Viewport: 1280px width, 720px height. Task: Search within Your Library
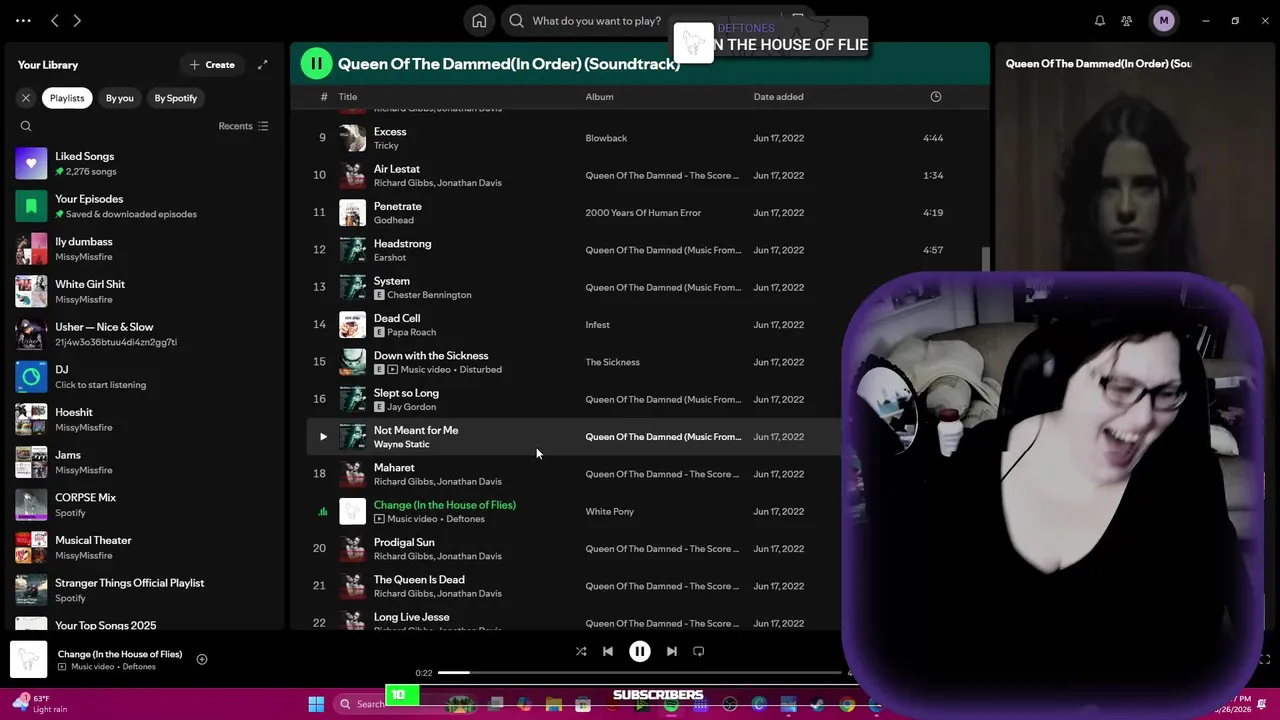point(26,126)
